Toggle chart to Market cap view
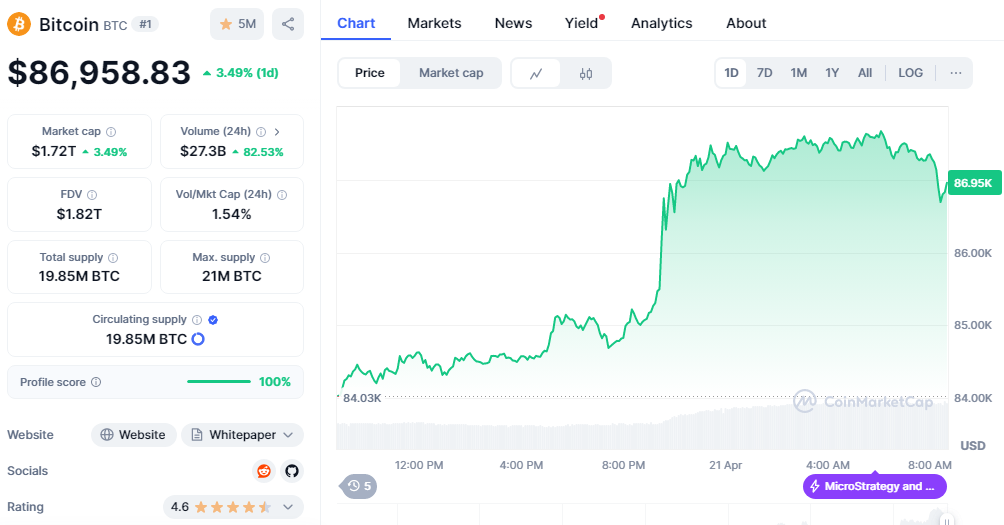 tap(451, 73)
